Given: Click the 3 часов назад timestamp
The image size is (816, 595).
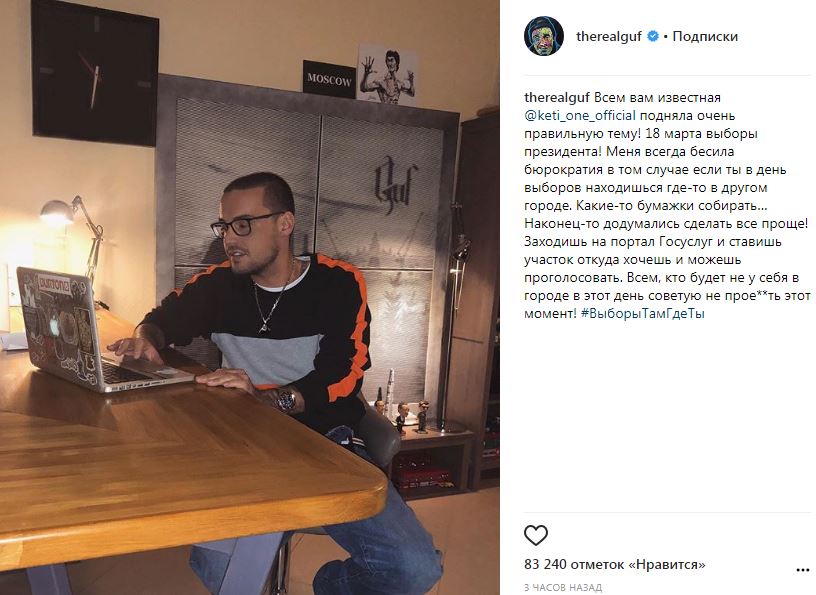Looking at the screenshot, I should pos(563,588).
